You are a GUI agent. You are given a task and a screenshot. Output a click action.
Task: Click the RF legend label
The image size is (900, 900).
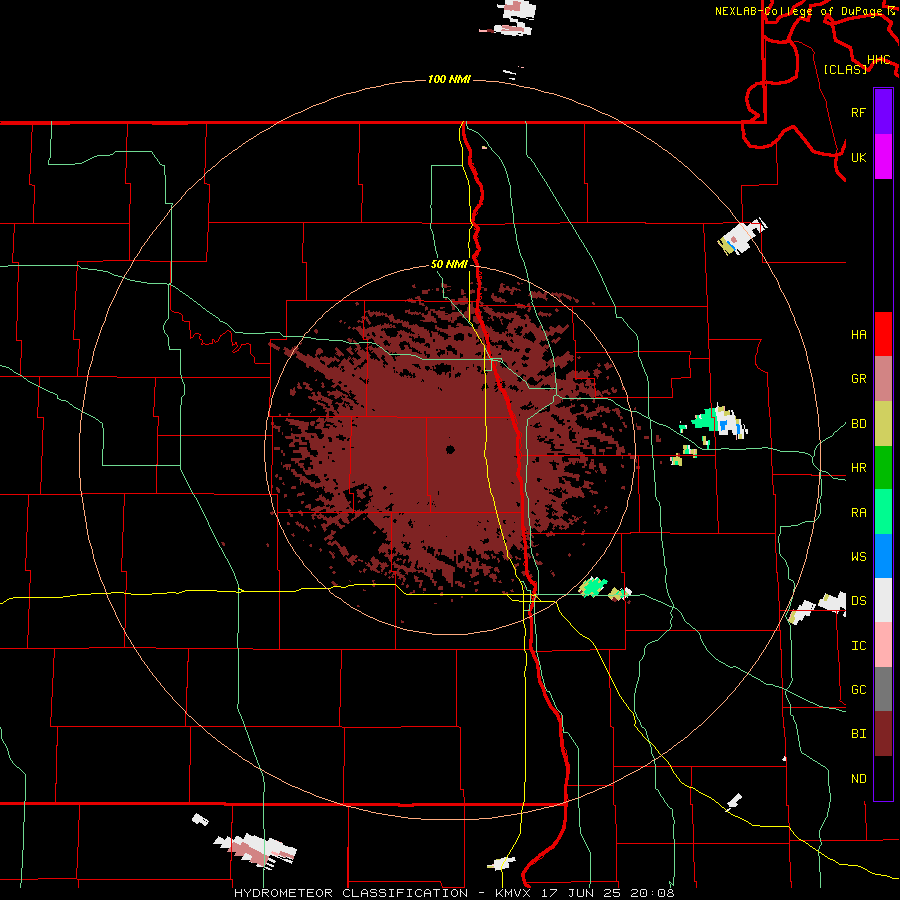(858, 112)
